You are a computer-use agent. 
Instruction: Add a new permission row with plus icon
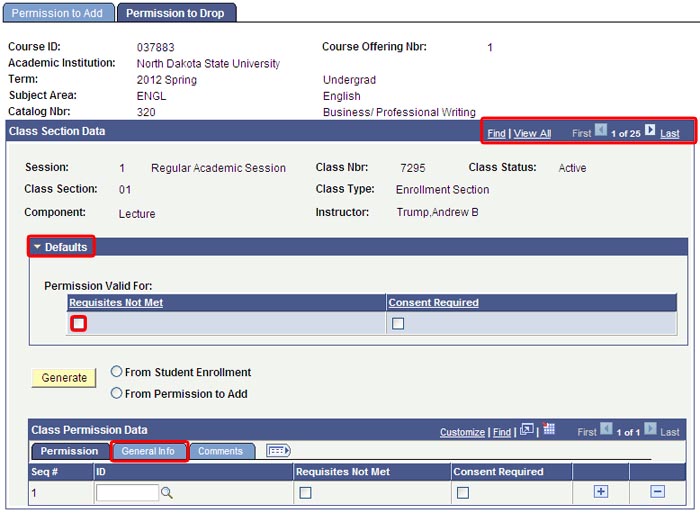point(601,491)
